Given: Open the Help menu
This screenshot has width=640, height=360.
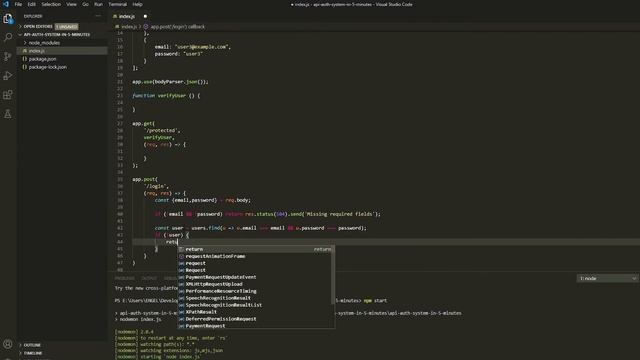Looking at the screenshot, I should 138,4.
